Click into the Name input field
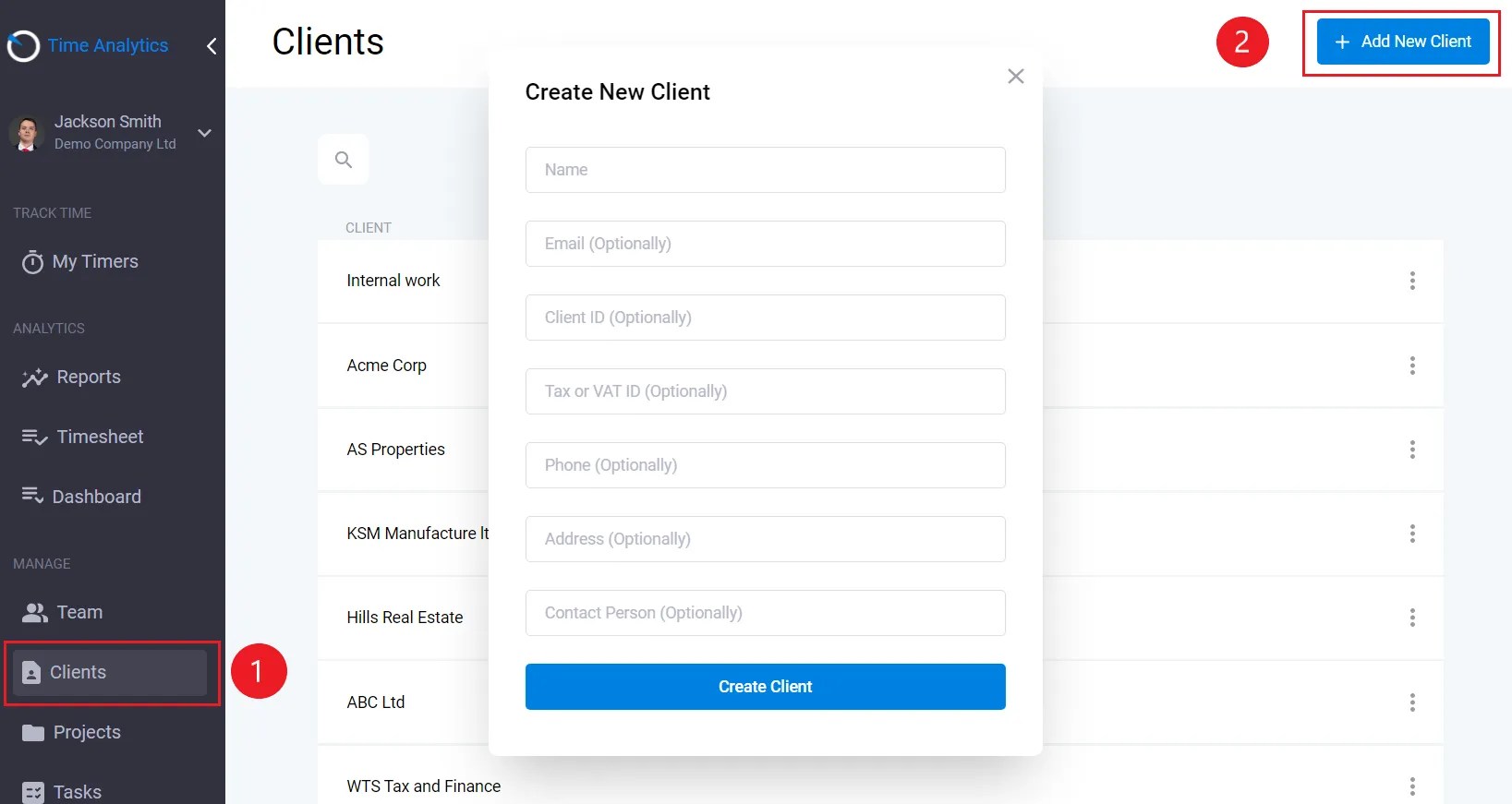The image size is (1512, 804). [x=765, y=170]
